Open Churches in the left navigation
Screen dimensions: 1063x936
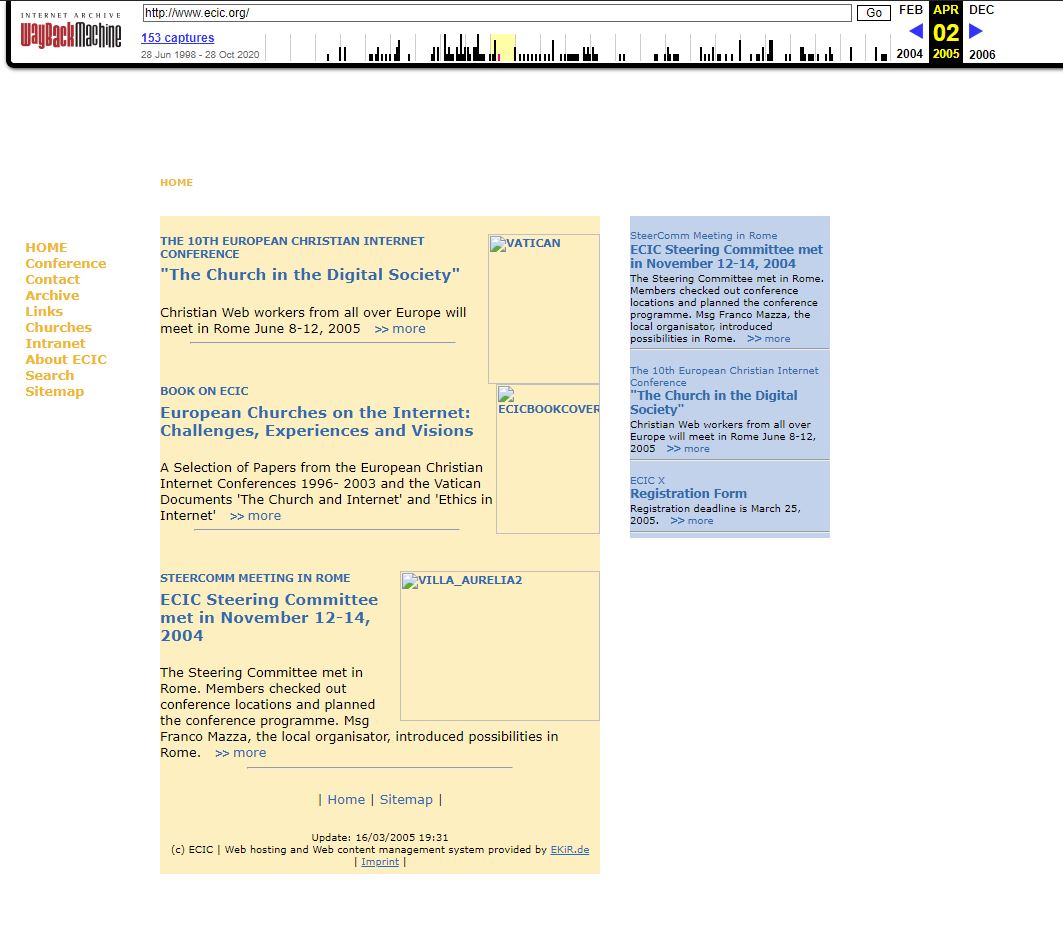pos(58,328)
